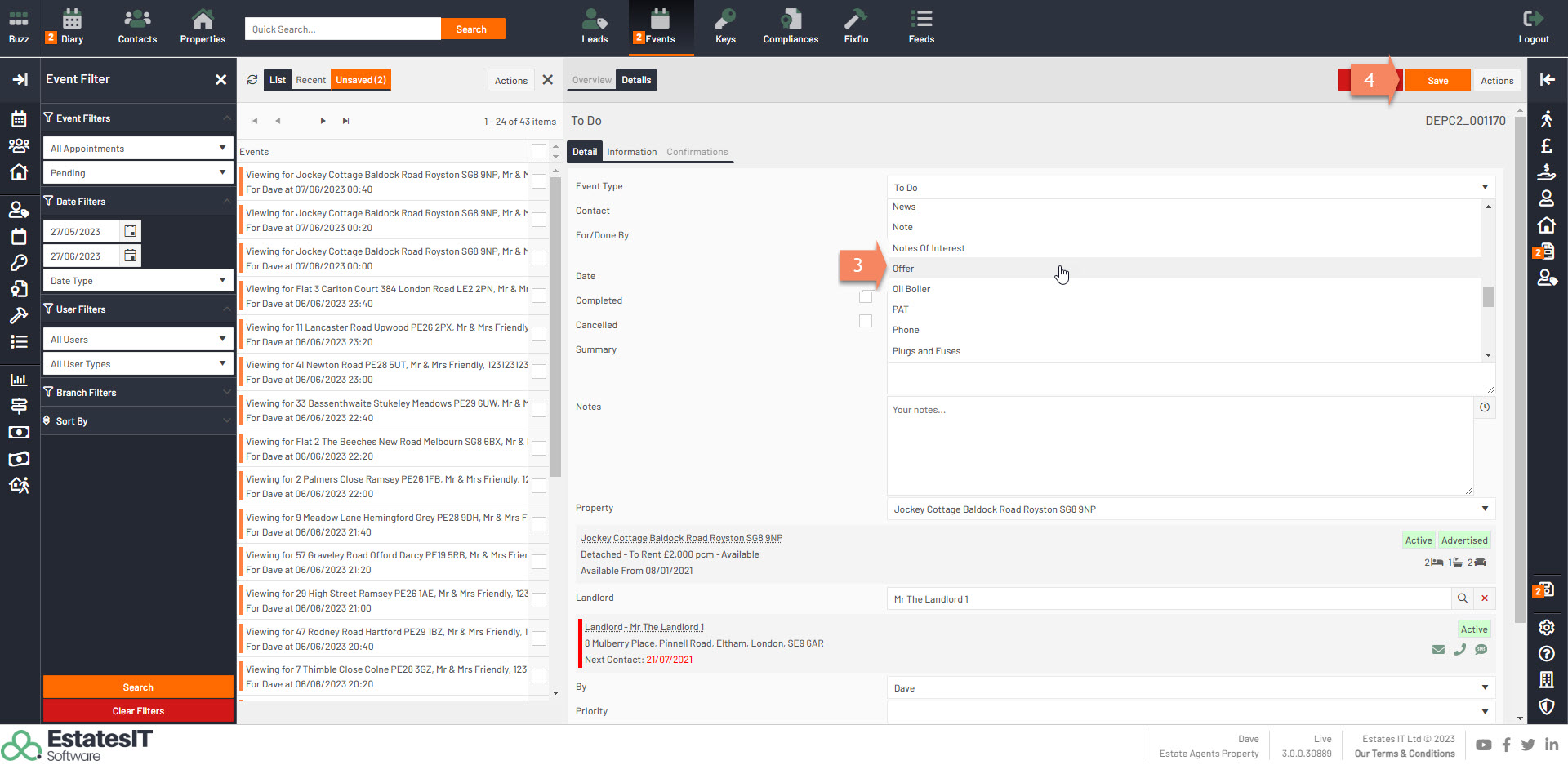
Task: Click the refresh icon beside List tab
Action: [x=252, y=80]
